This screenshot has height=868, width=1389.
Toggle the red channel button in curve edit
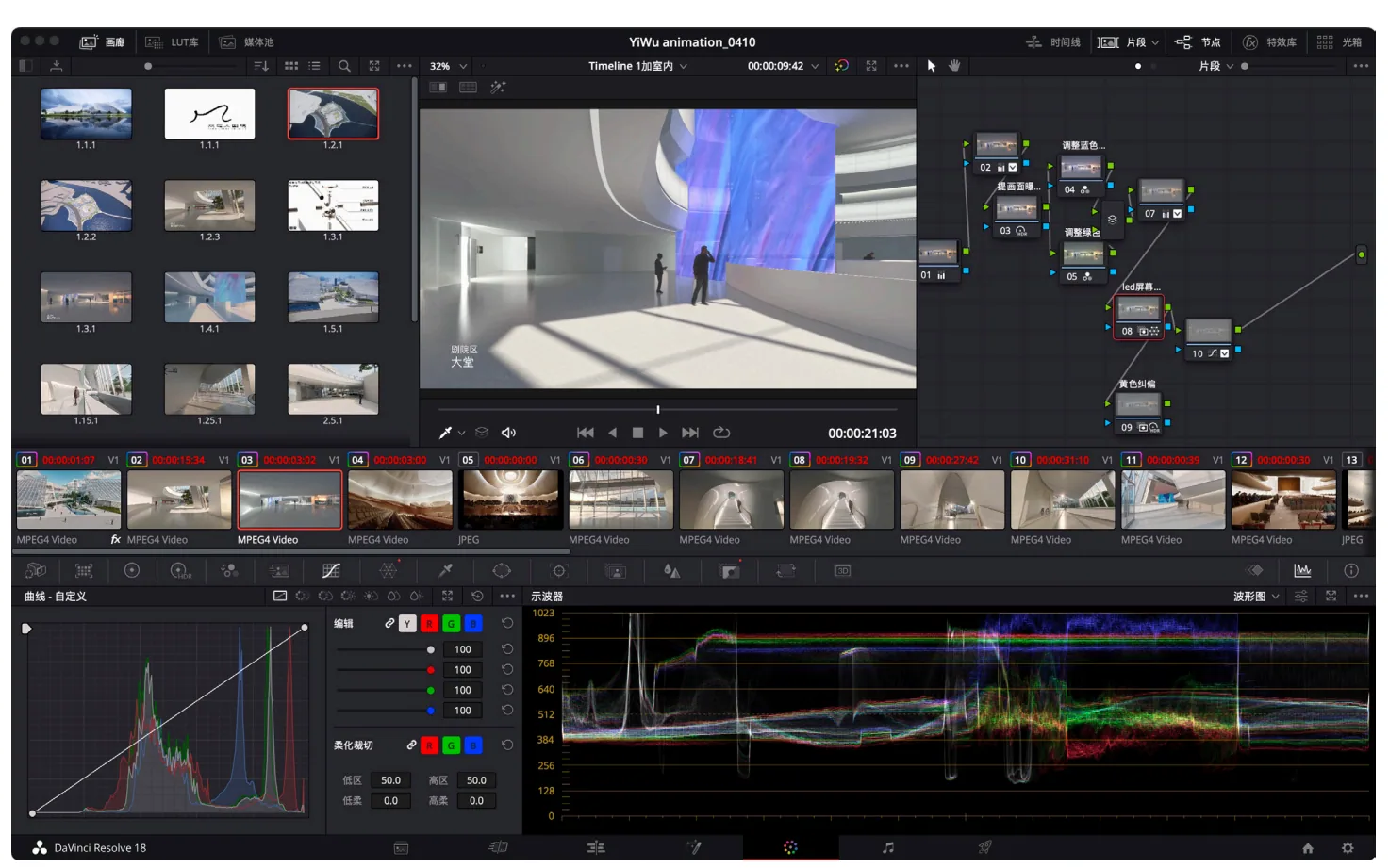coord(429,624)
